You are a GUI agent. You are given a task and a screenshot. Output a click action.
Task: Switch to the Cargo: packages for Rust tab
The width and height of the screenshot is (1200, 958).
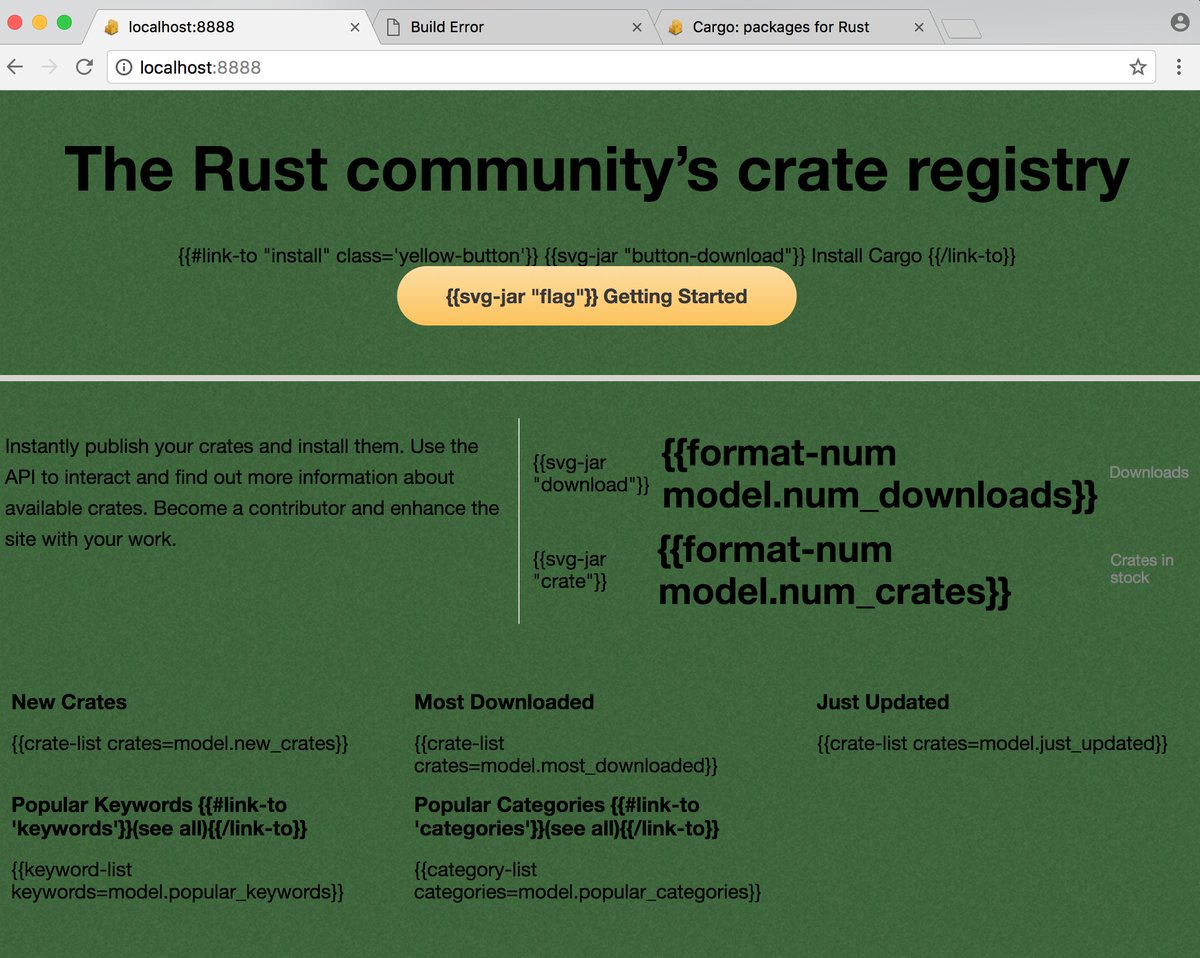(x=797, y=27)
